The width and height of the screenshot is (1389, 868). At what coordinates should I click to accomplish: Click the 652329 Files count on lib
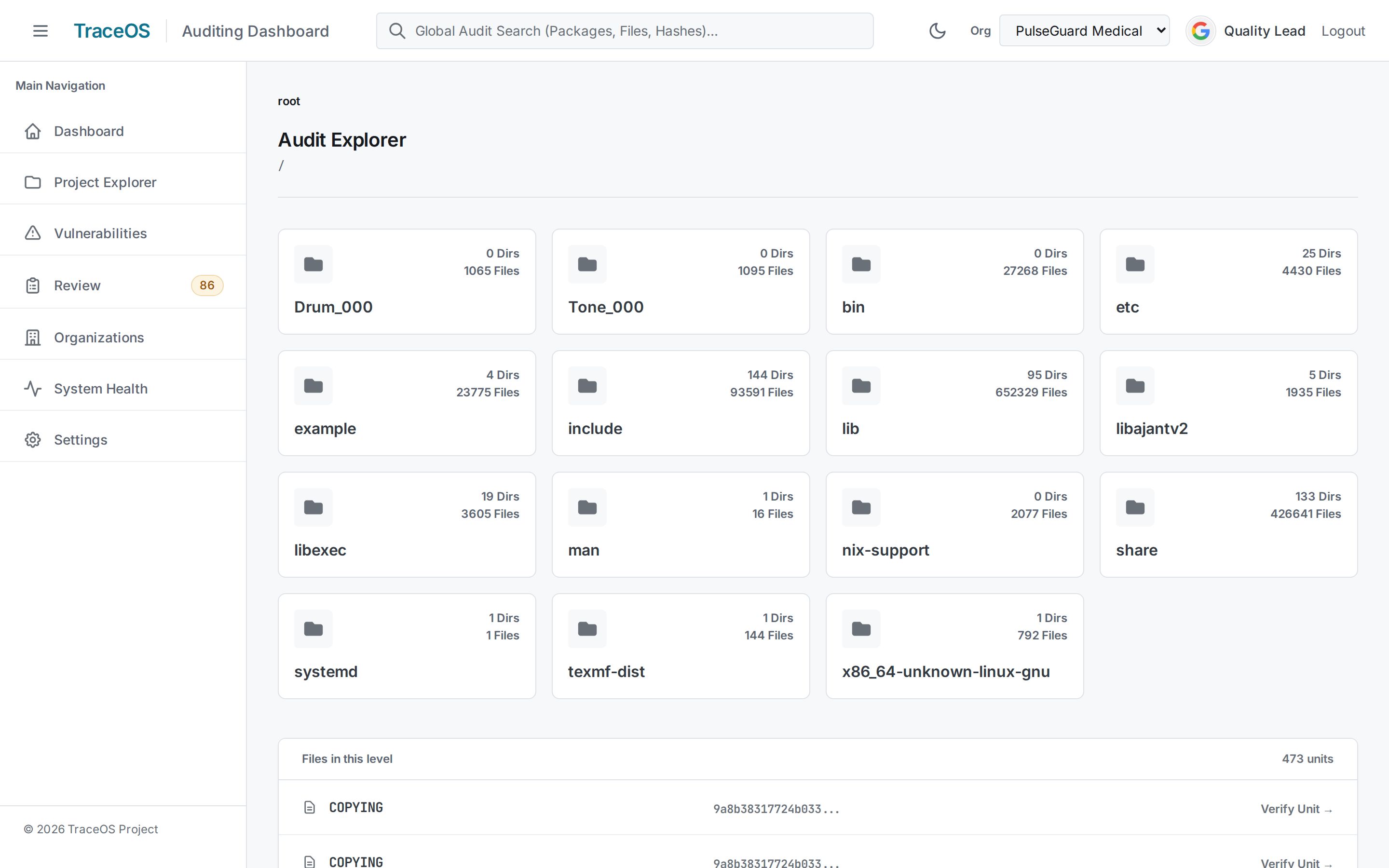pos(1031,393)
